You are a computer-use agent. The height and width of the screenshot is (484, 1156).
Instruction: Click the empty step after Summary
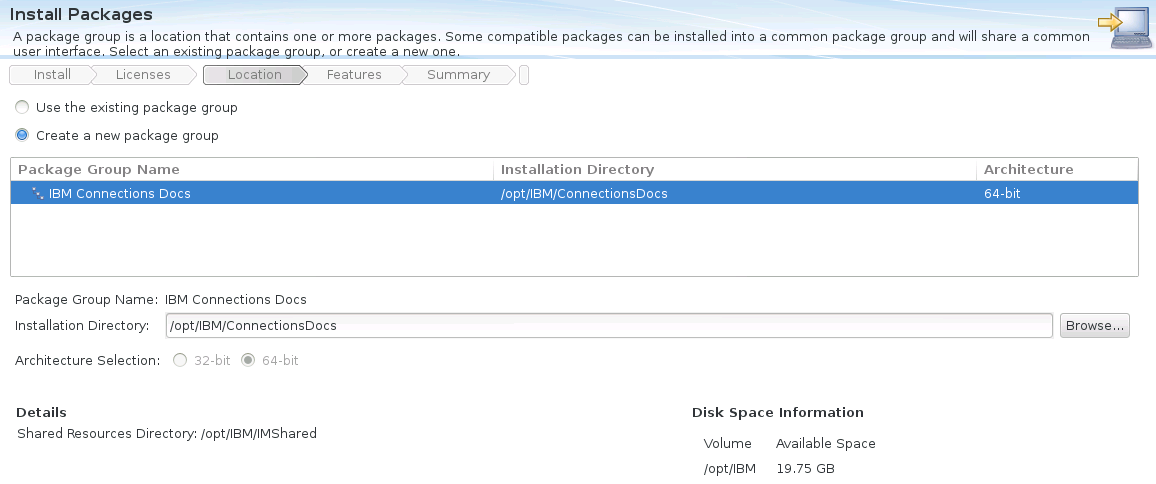pyautogui.click(x=523, y=75)
